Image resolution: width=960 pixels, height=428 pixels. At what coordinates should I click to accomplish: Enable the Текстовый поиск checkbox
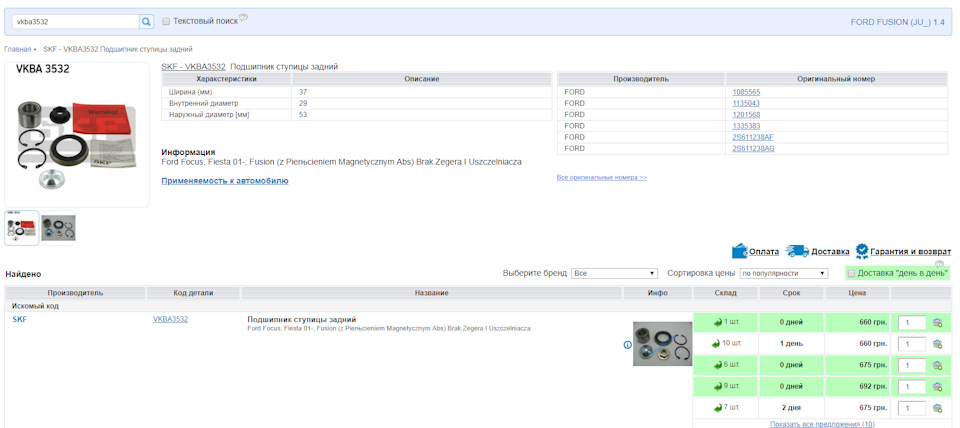[166, 21]
